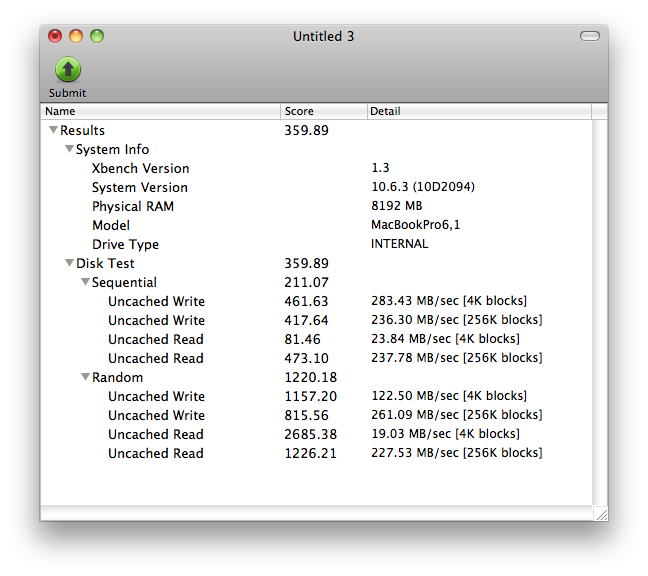Click the 8192 MB RAM value

[x=397, y=206]
